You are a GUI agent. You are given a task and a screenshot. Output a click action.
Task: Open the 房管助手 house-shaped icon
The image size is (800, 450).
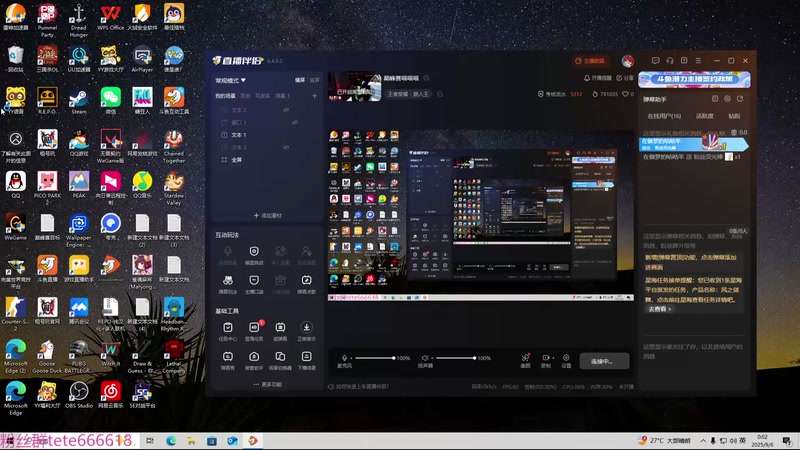pos(254,356)
